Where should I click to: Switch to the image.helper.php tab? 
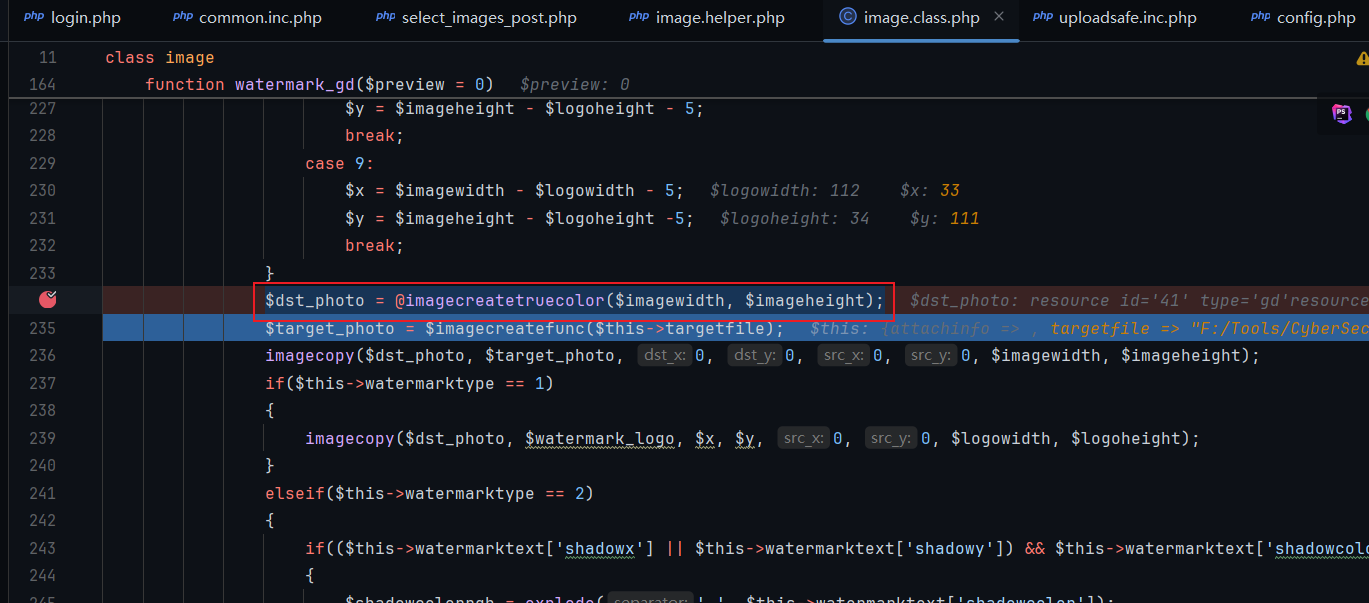click(720, 18)
